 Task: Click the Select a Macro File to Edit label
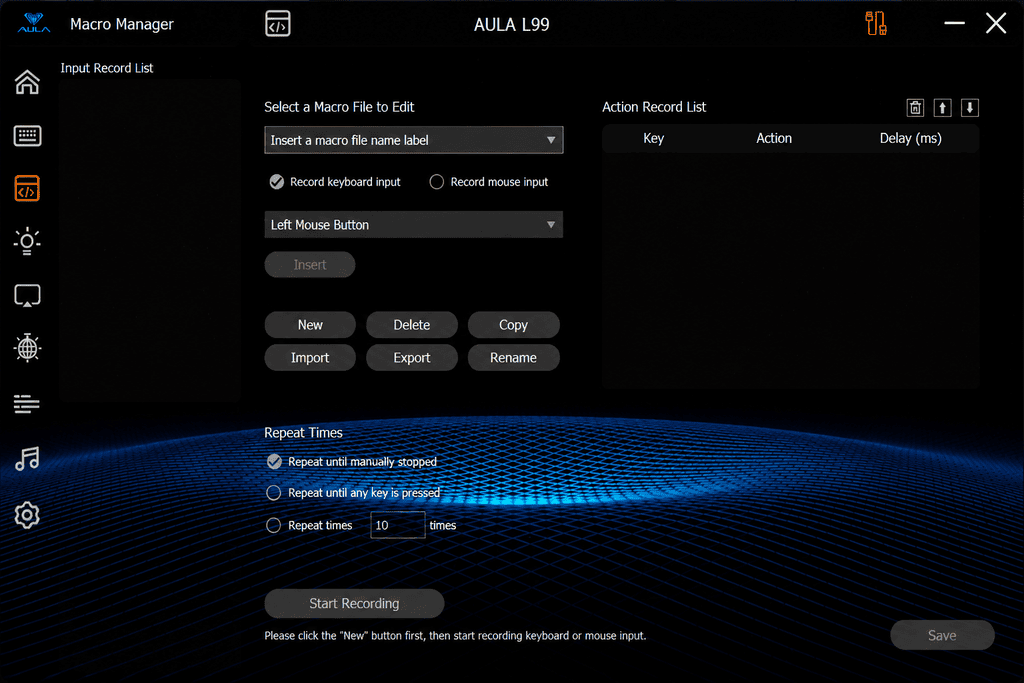click(x=339, y=107)
